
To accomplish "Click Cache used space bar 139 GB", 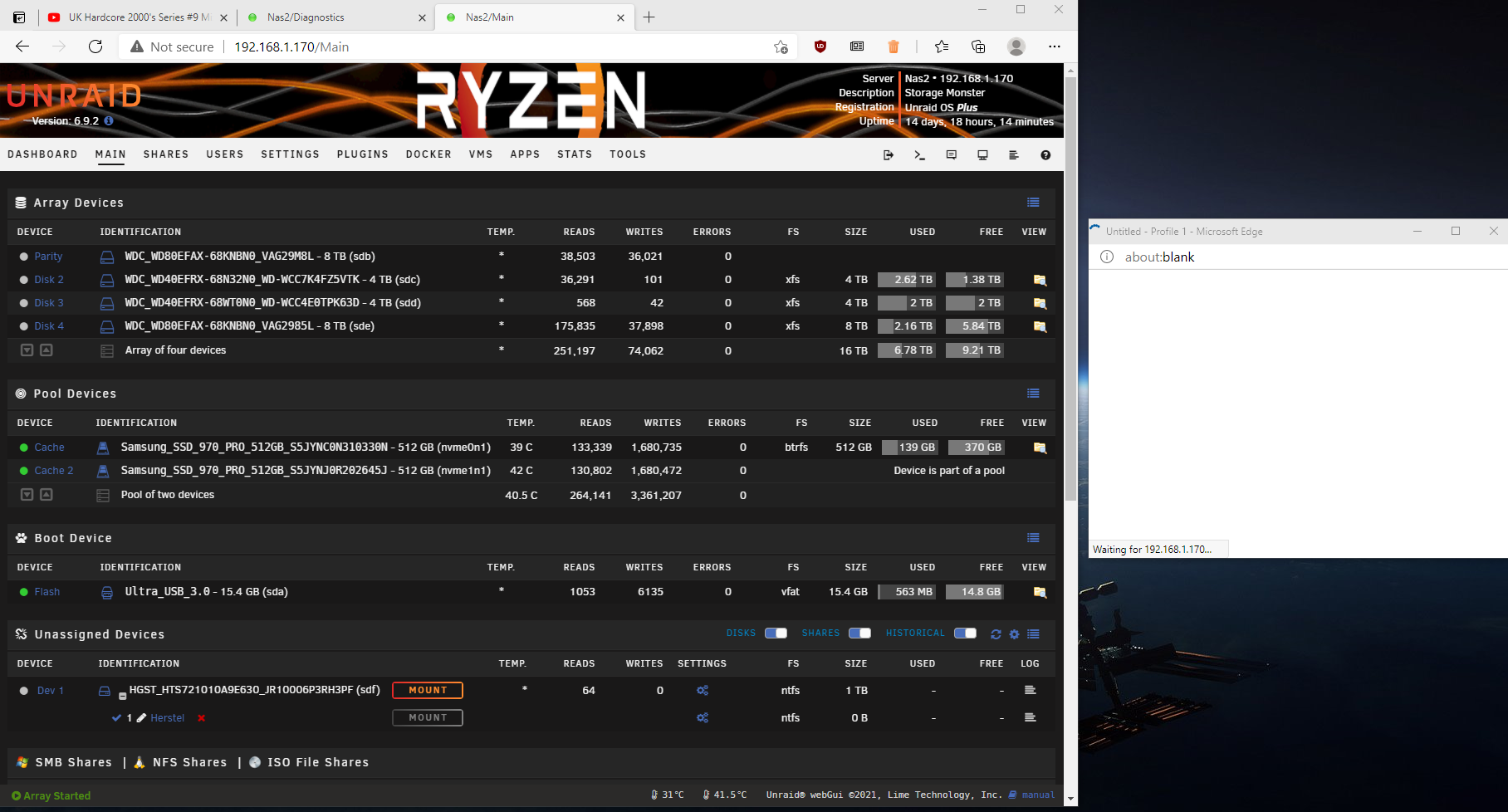I will point(910,448).
